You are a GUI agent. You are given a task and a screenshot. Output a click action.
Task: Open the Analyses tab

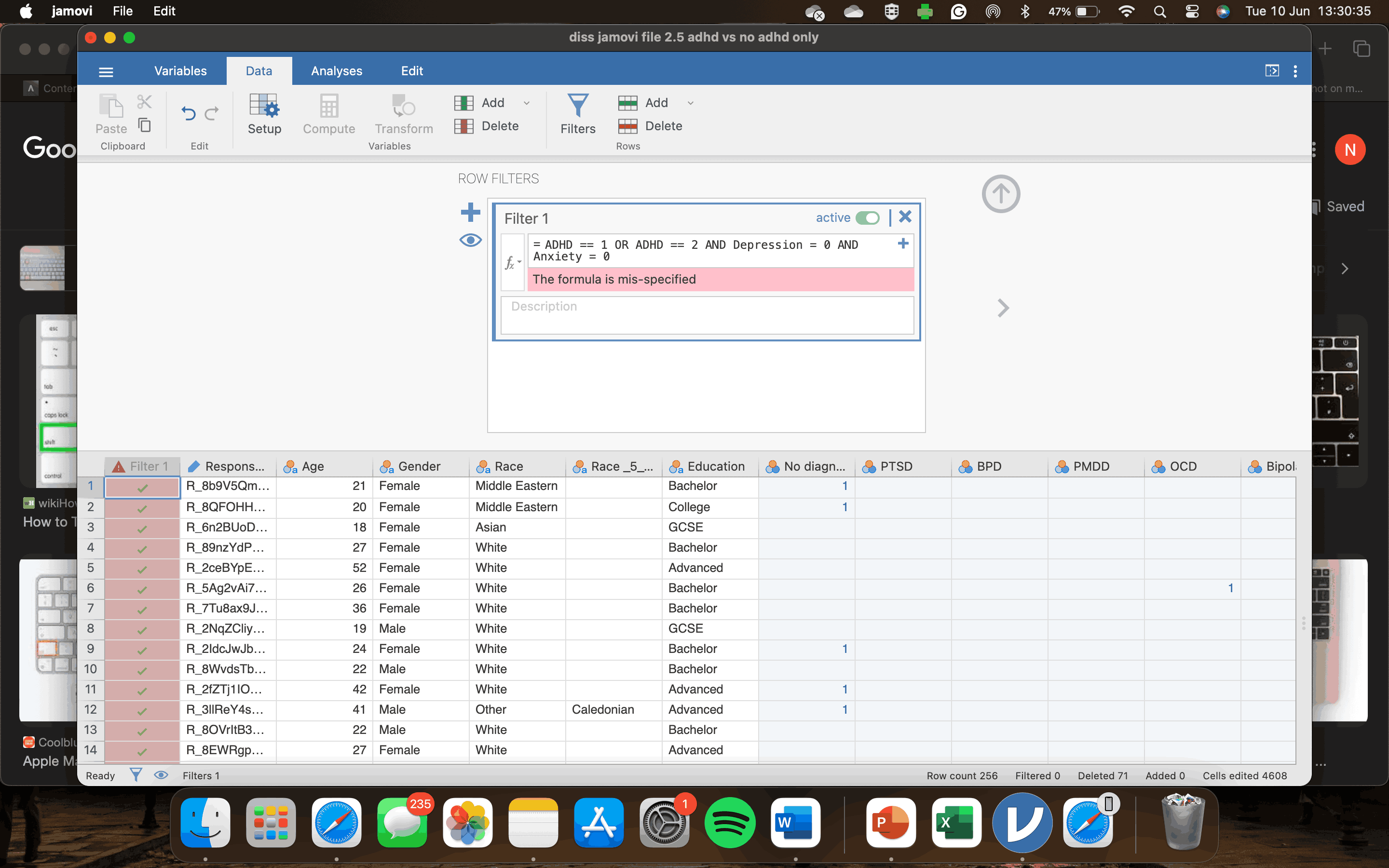(x=336, y=70)
